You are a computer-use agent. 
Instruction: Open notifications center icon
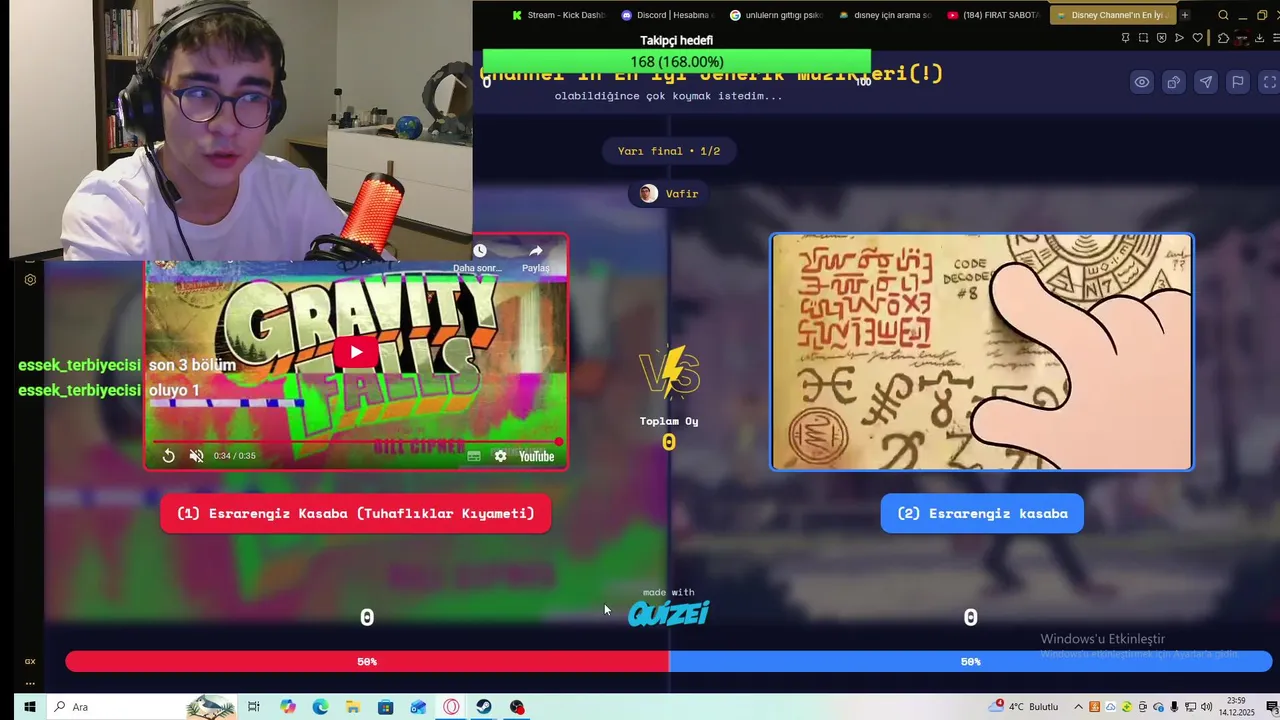[1271, 707]
